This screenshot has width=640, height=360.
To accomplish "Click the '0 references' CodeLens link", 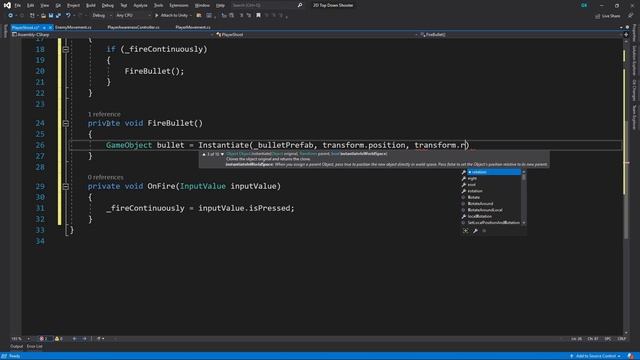I will pyautogui.click(x=105, y=177).
